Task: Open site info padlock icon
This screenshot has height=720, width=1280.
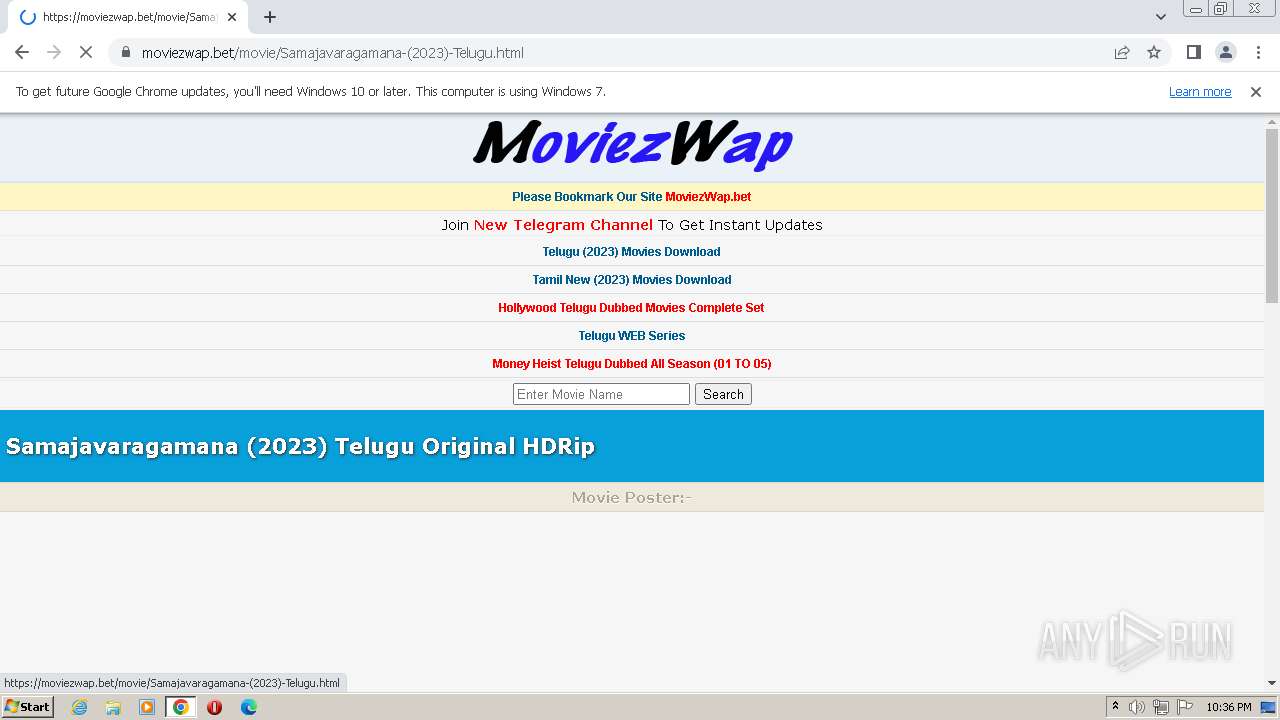Action: click(x=125, y=52)
